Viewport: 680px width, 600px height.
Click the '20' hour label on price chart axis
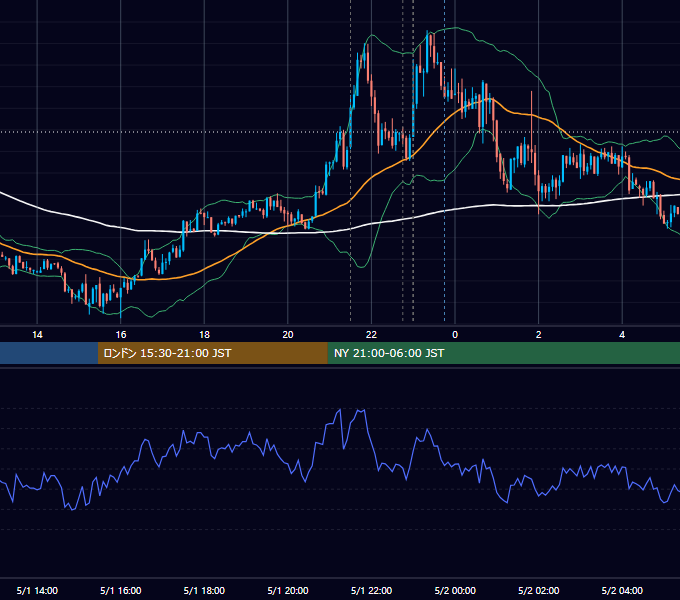point(288,335)
